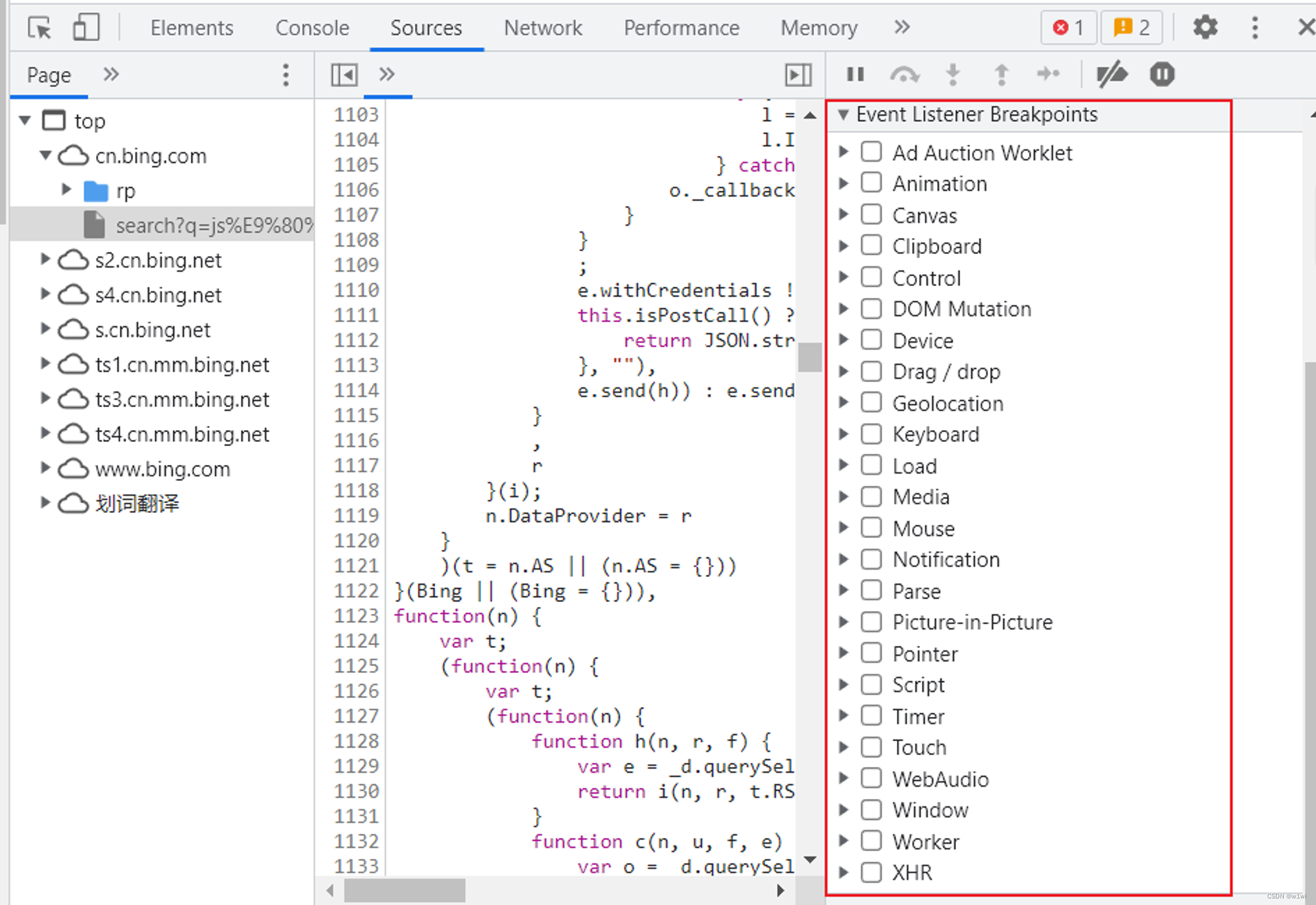1316x905 pixels.
Task: Enable Ad Auction Worklet breakpoints checkbox
Action: pos(871,152)
